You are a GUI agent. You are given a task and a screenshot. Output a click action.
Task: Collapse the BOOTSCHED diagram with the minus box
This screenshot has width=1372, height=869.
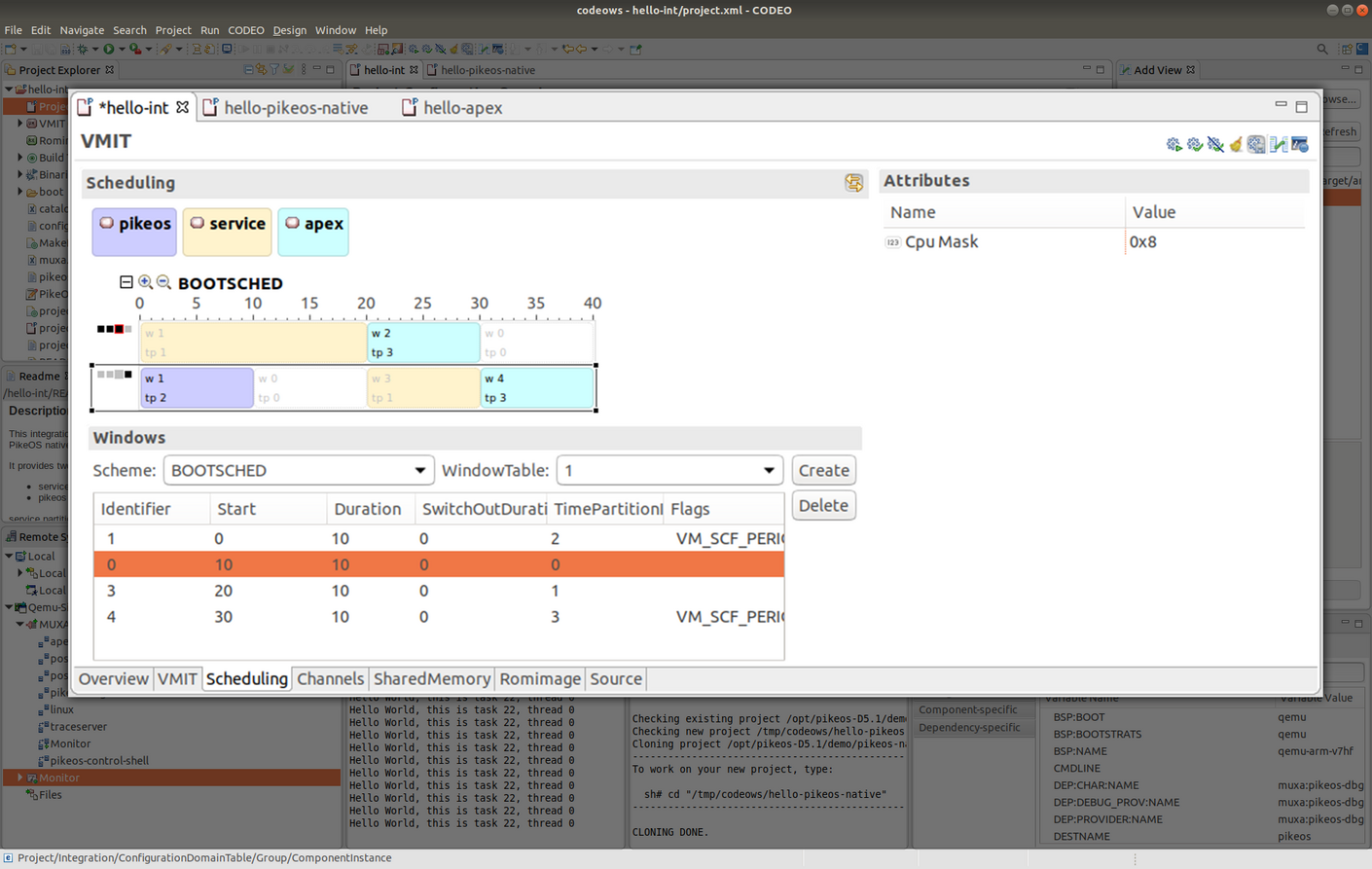tap(126, 281)
